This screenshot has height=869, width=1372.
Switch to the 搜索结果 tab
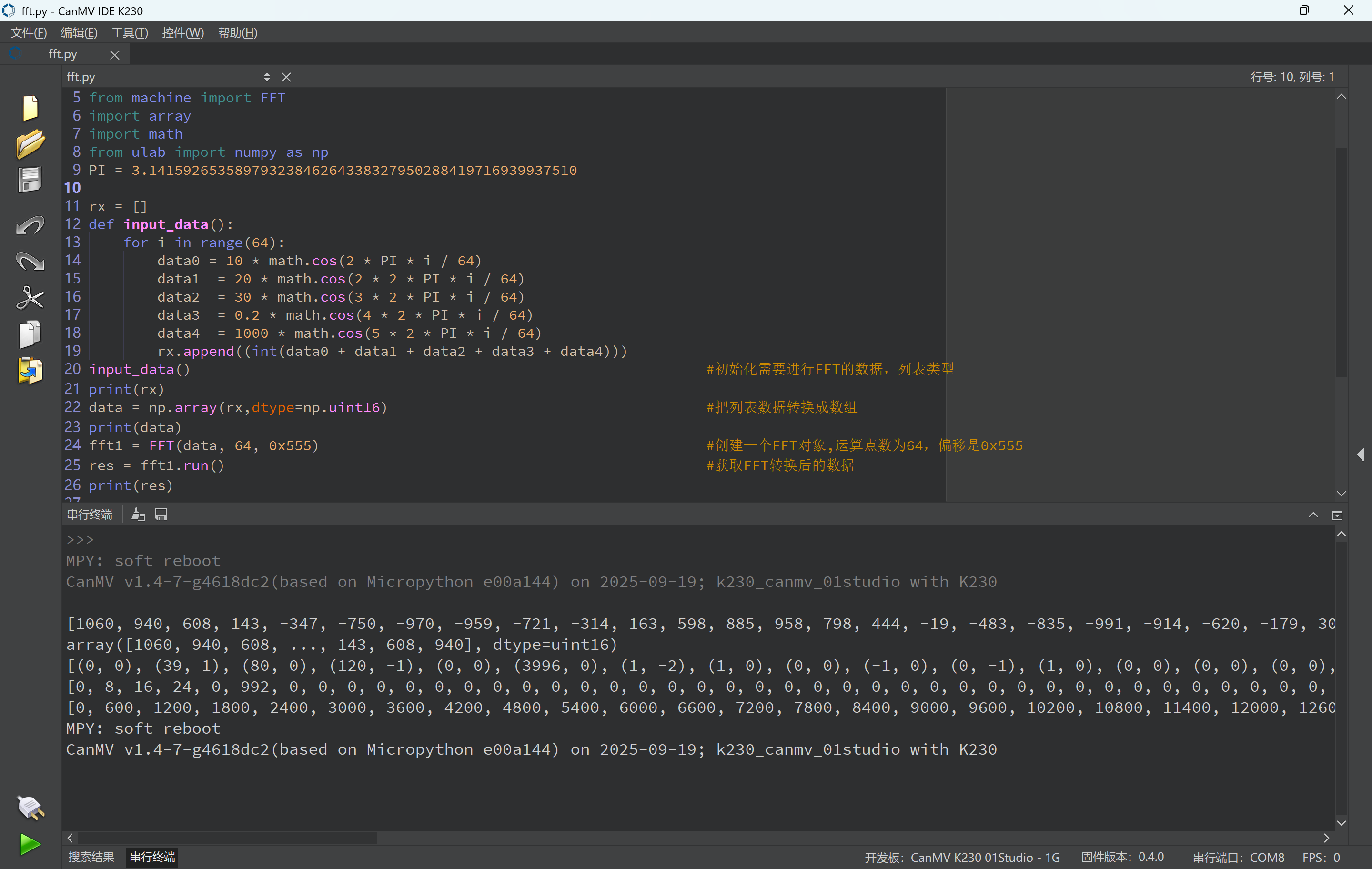click(91, 857)
